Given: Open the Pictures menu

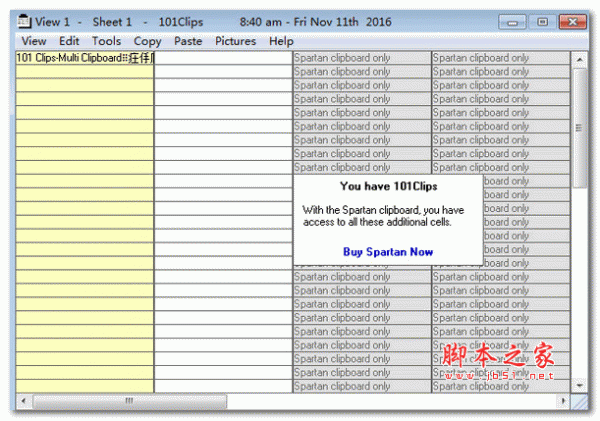Looking at the screenshot, I should click(x=235, y=41).
